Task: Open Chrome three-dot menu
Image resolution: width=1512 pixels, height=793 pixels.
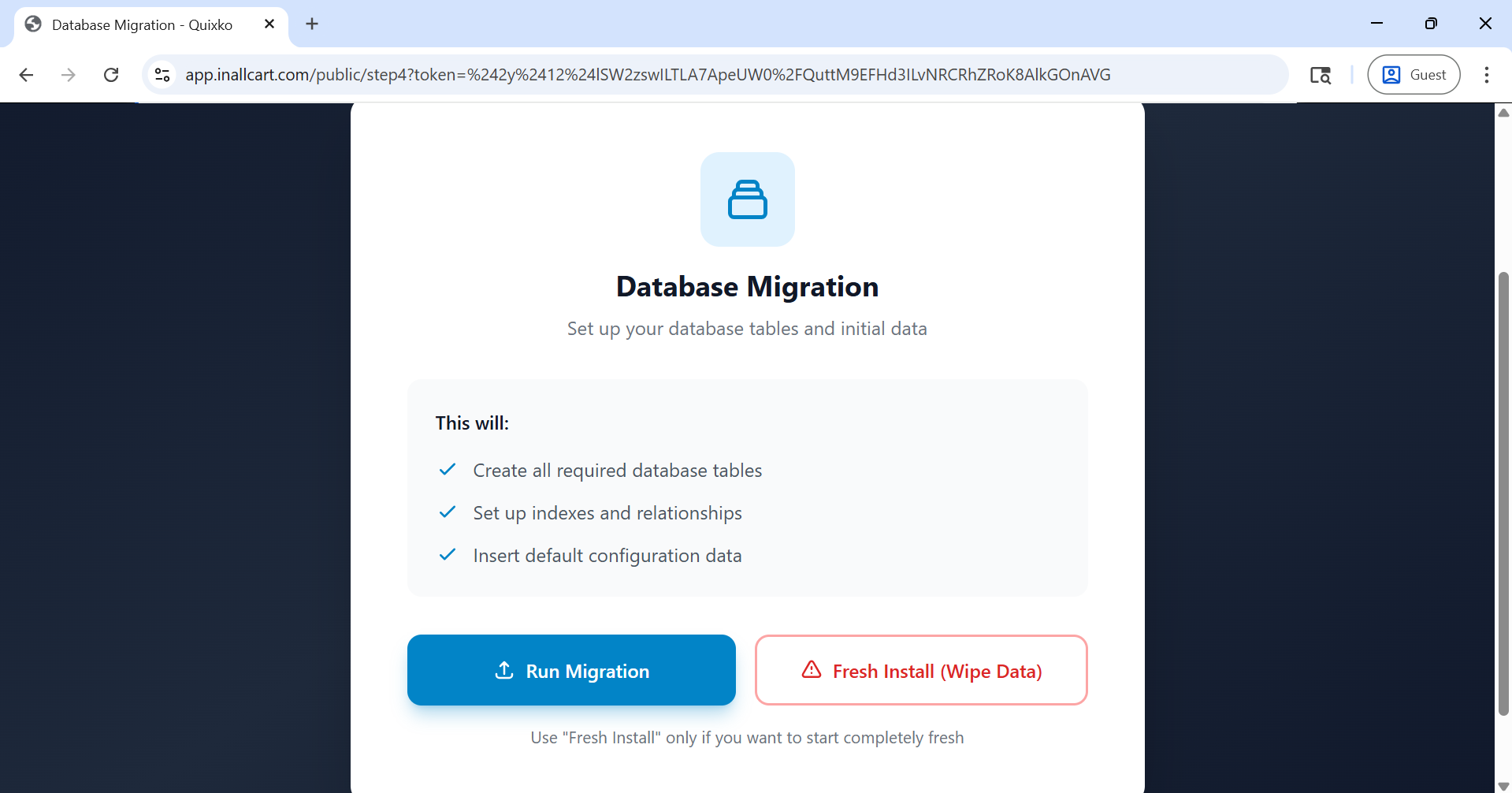Action: click(1487, 75)
